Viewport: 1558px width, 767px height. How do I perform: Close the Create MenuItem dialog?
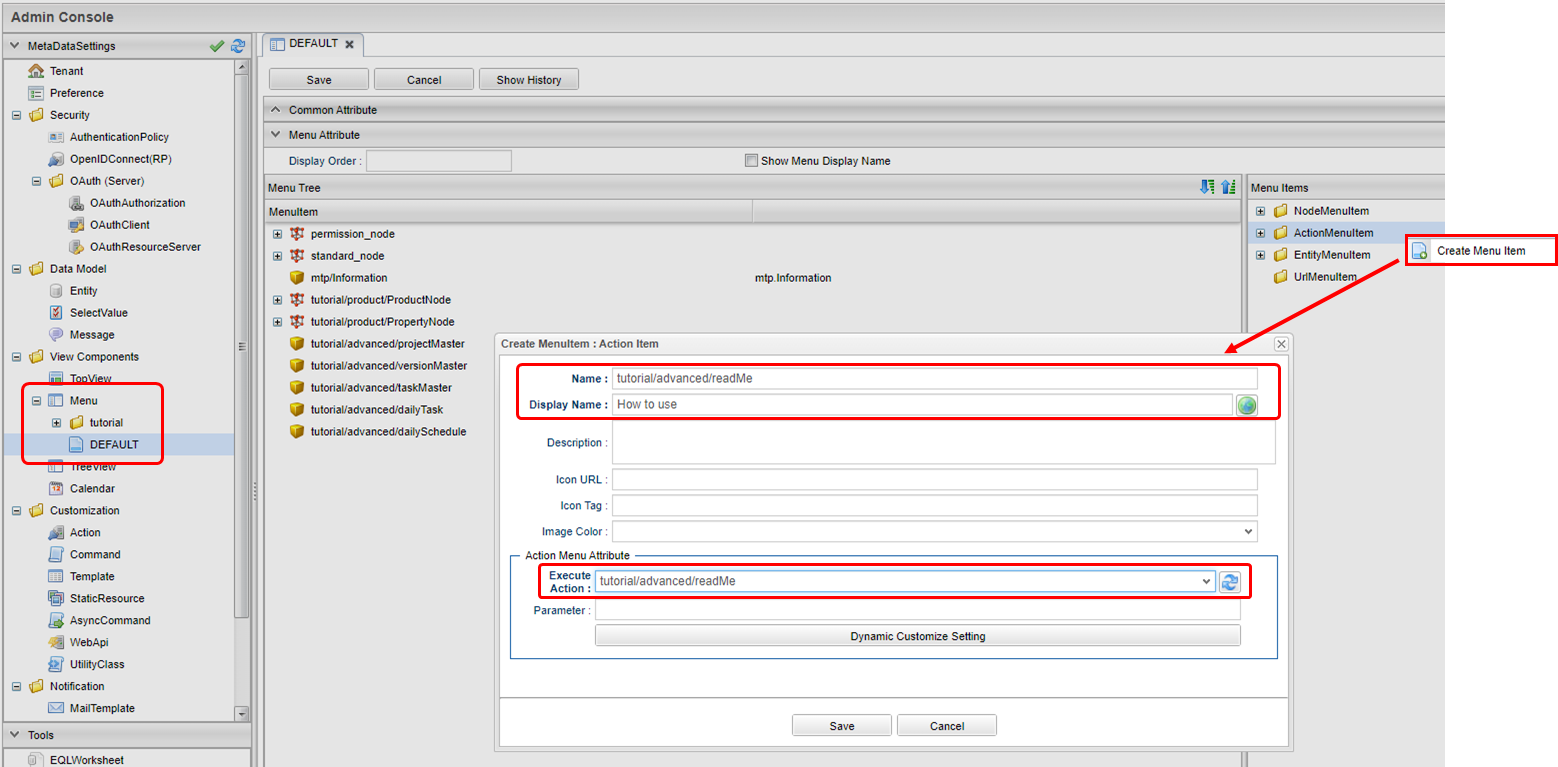pyautogui.click(x=1281, y=344)
